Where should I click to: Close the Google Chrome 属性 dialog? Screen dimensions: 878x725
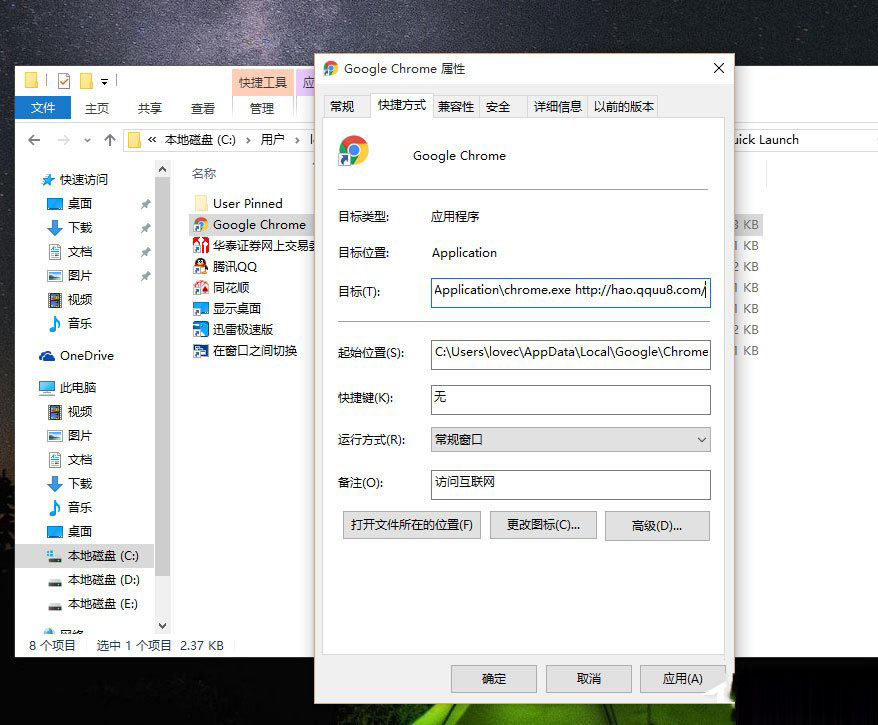(x=719, y=68)
